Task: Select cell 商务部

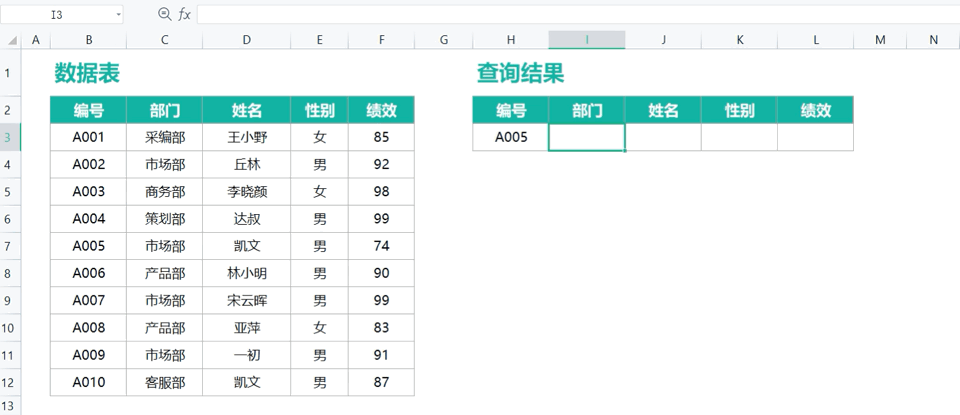Action: 165,192
